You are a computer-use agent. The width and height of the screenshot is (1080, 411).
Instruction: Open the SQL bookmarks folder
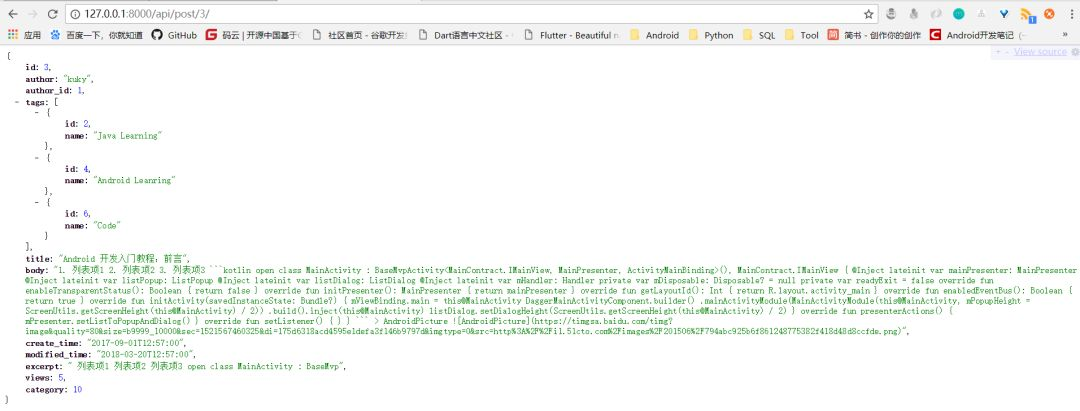(759, 35)
